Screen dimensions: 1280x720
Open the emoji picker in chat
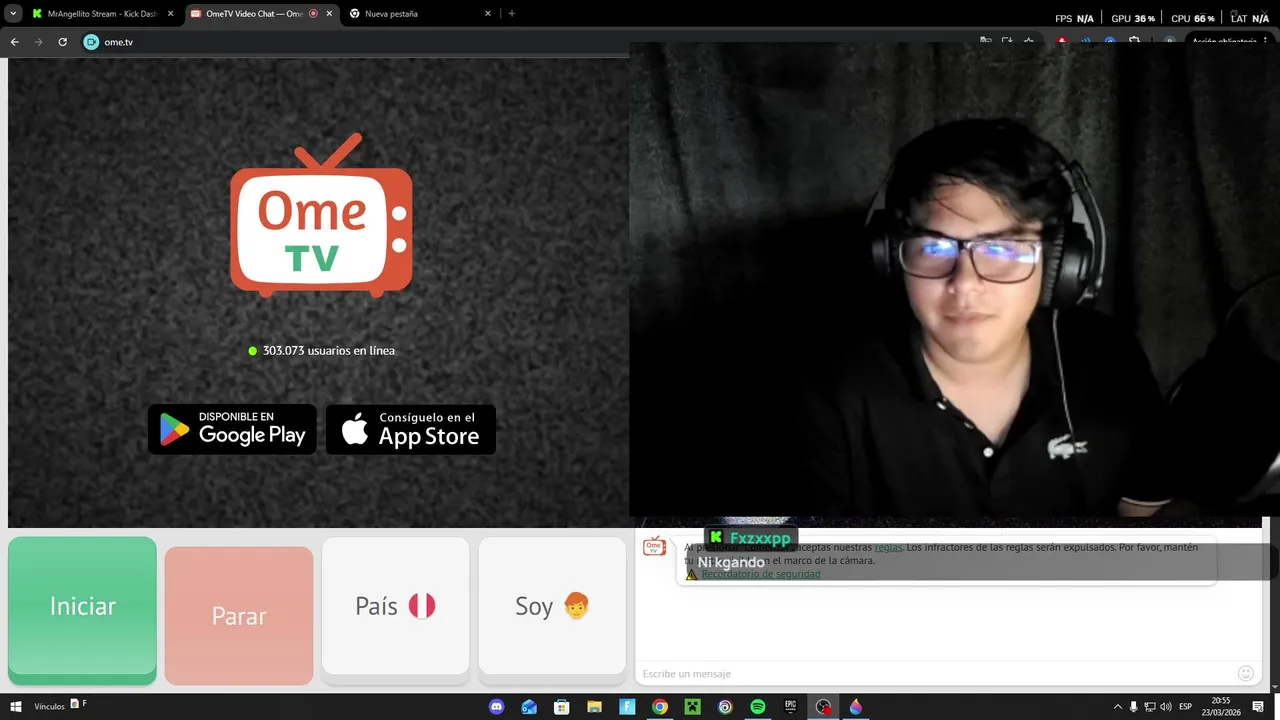coord(1246,673)
